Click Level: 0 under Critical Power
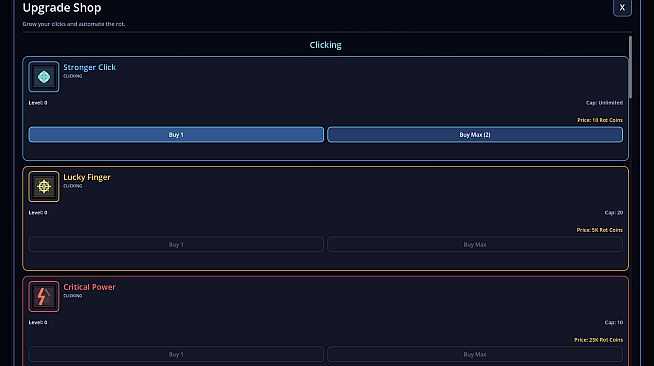The height and width of the screenshot is (366, 654). pos(38,322)
